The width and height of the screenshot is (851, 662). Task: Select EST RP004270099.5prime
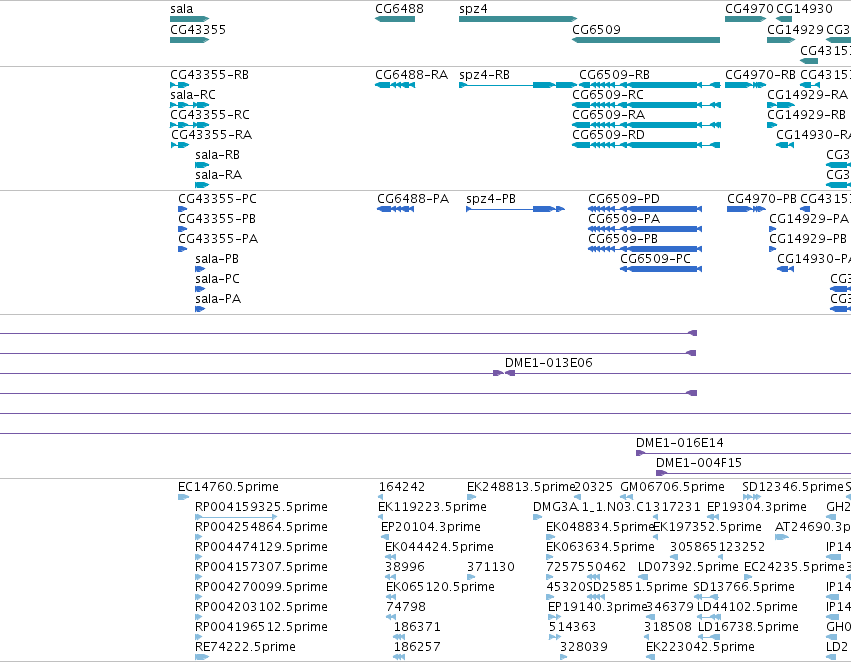[199, 597]
